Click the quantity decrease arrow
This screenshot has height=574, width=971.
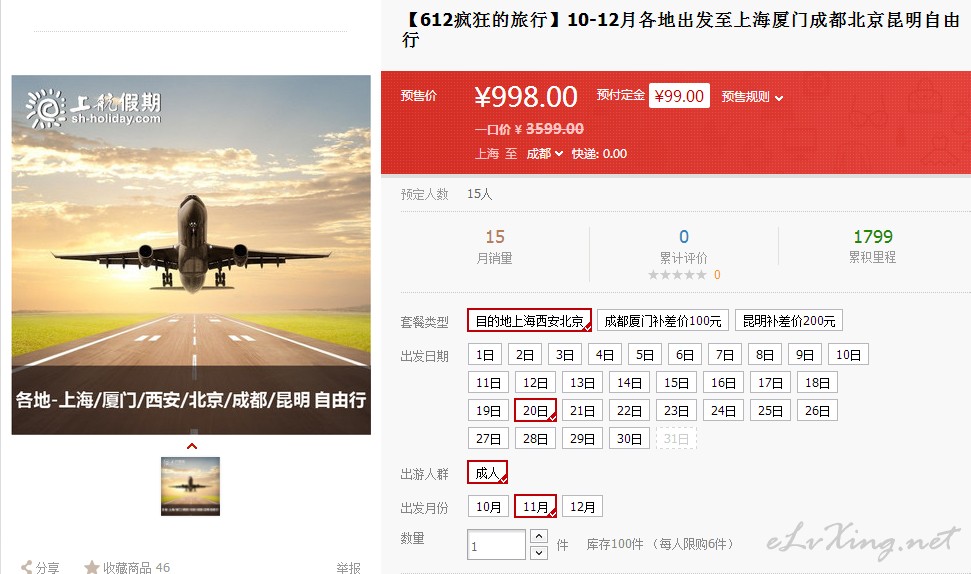pos(539,552)
